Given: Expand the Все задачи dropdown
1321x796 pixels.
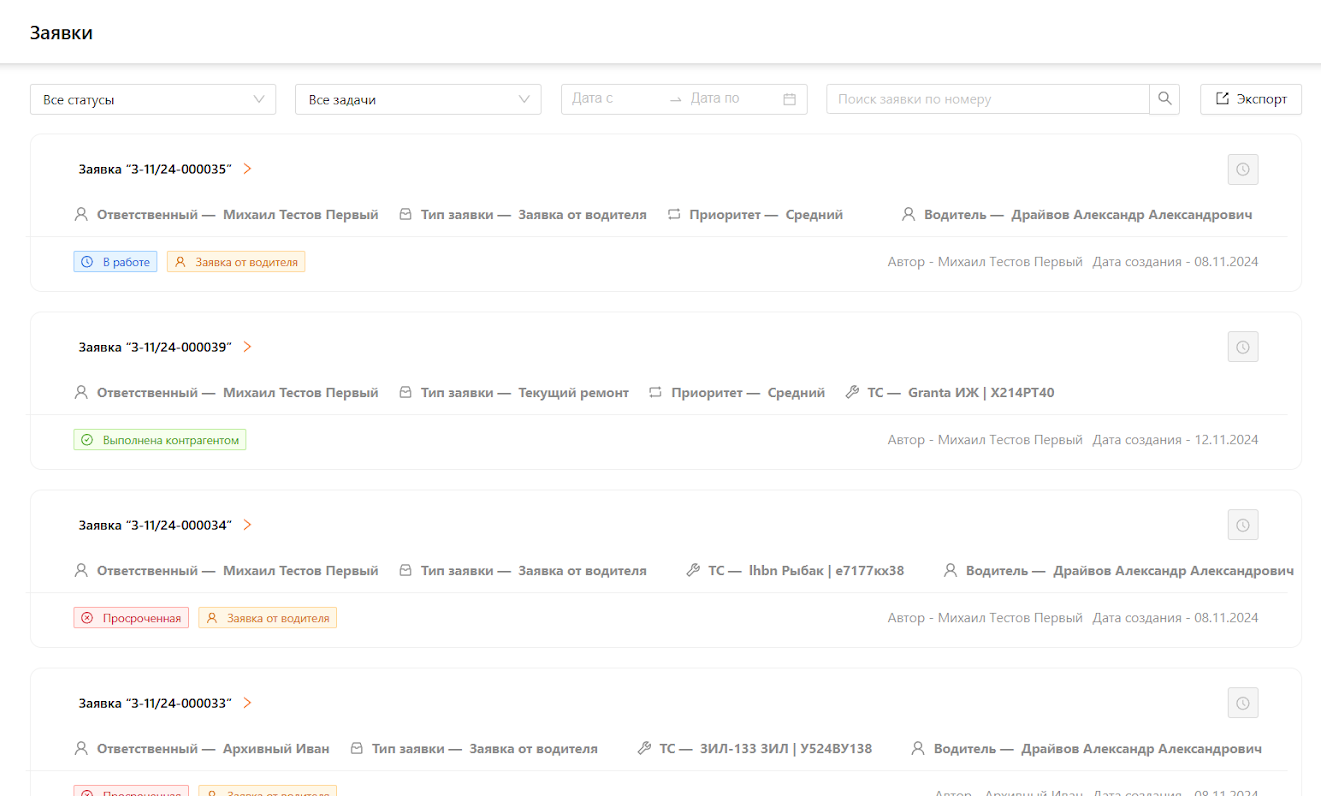Looking at the screenshot, I should coord(418,100).
